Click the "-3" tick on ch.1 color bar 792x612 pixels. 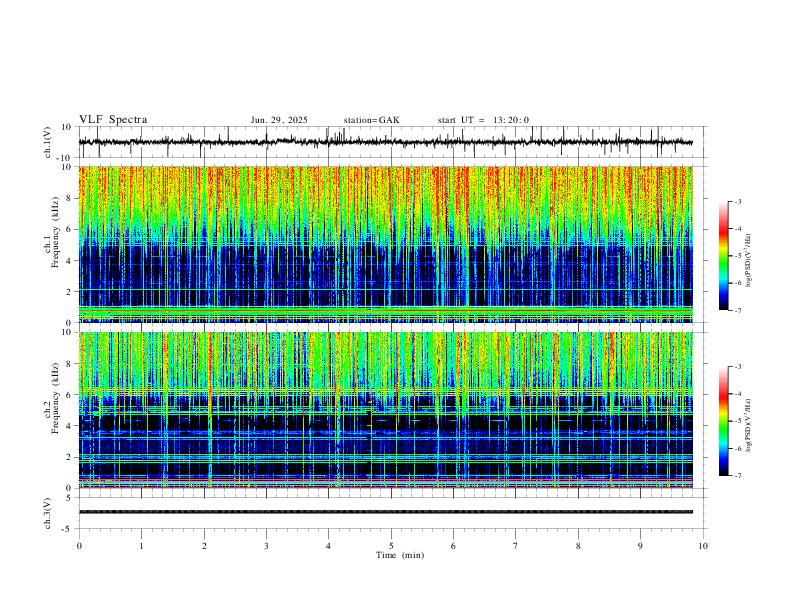(737, 201)
